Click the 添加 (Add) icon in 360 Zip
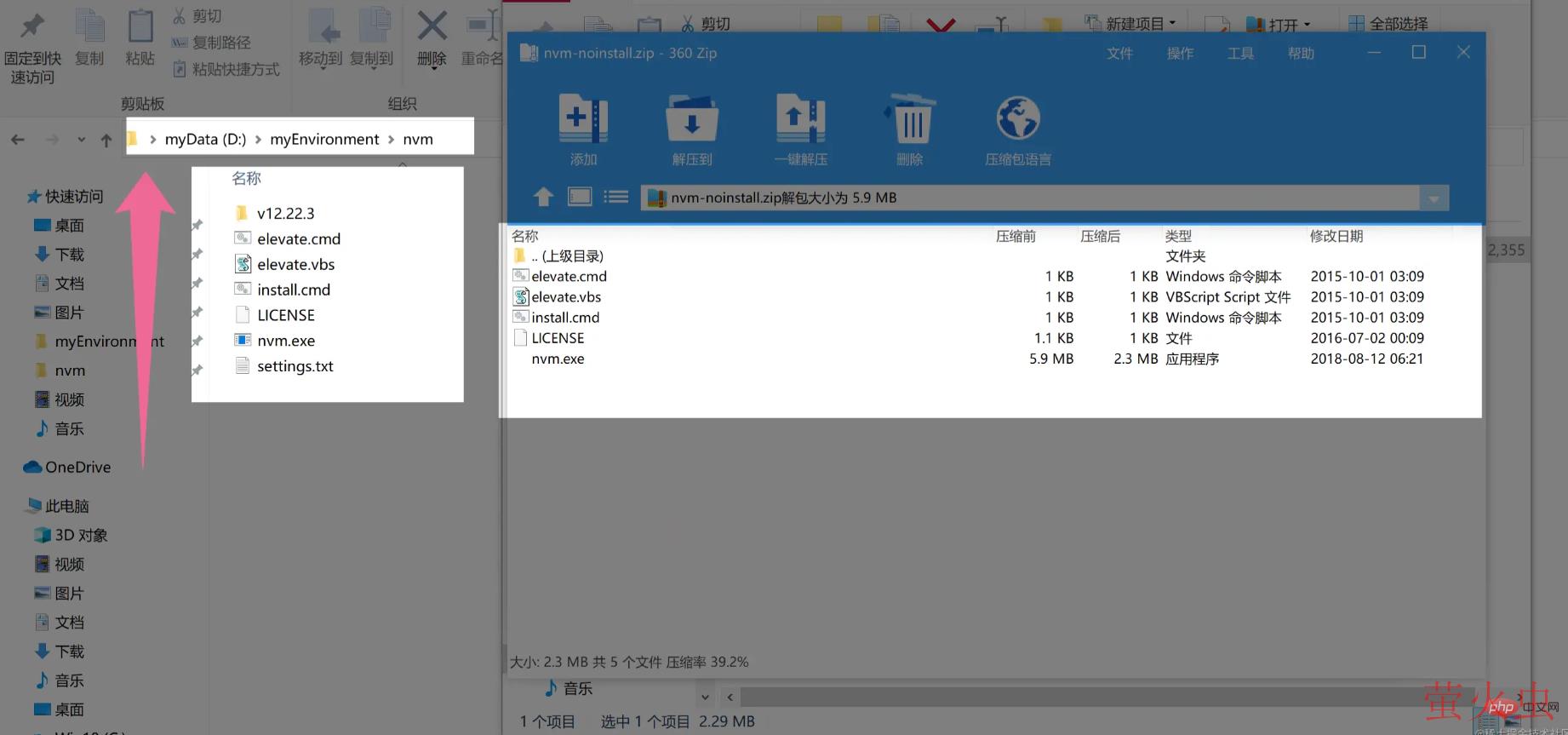The image size is (1568, 735). point(583,119)
